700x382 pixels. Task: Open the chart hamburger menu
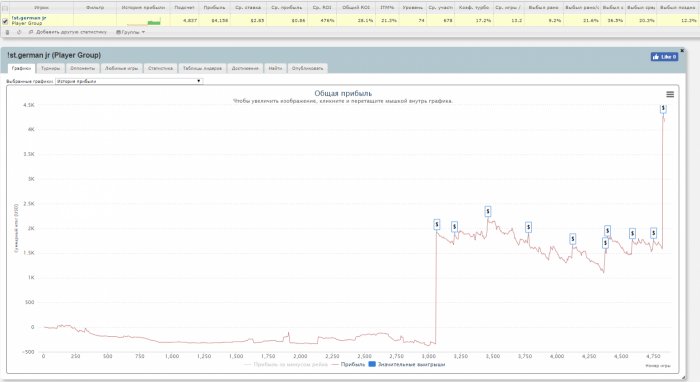(670, 94)
